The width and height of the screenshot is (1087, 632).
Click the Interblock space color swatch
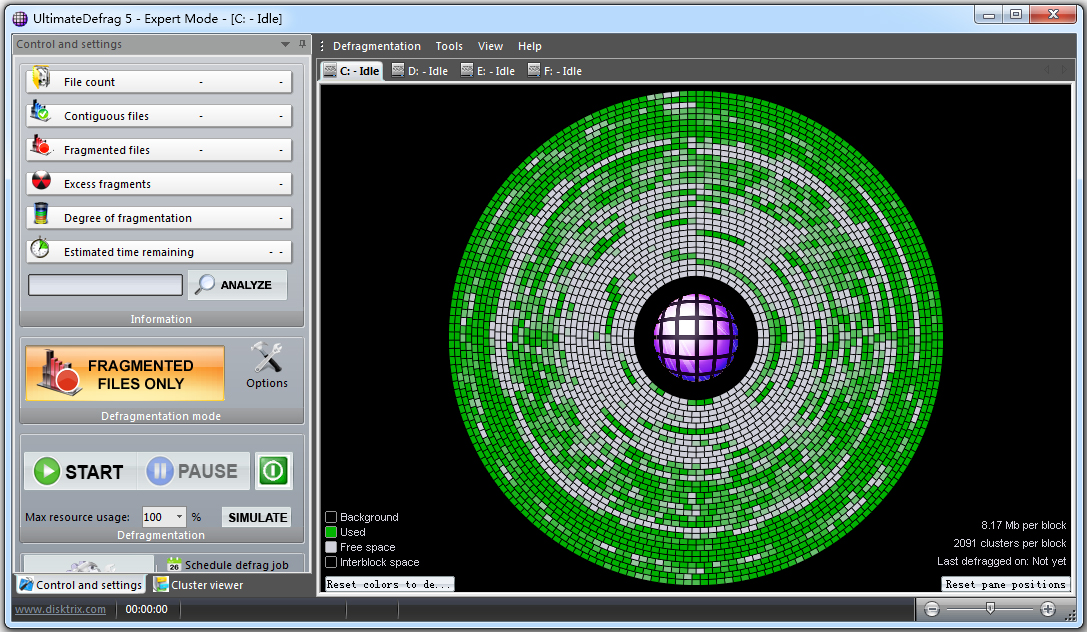[x=331, y=562]
